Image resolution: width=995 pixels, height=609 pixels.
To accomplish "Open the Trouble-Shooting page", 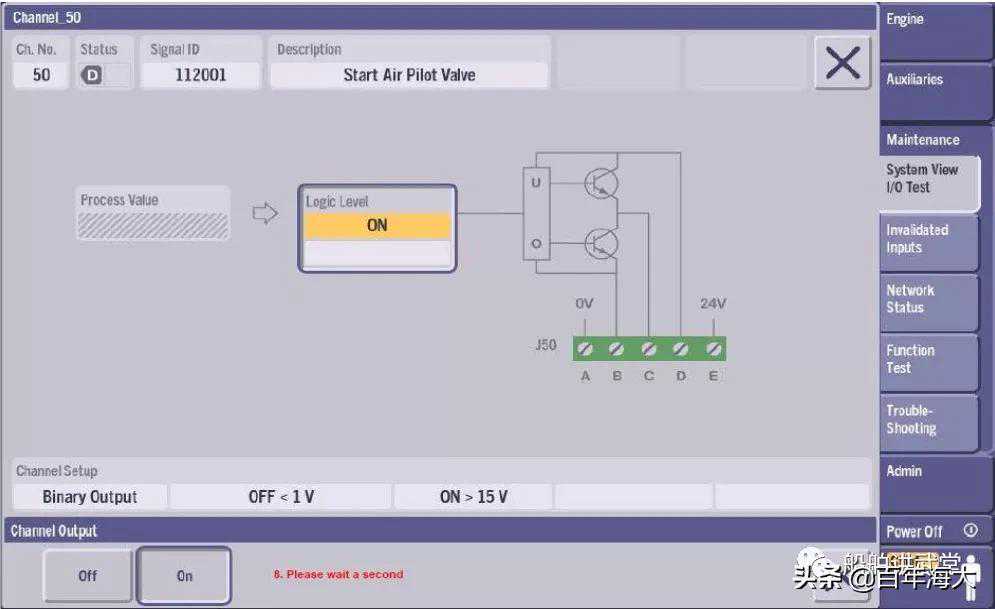I will [x=927, y=420].
